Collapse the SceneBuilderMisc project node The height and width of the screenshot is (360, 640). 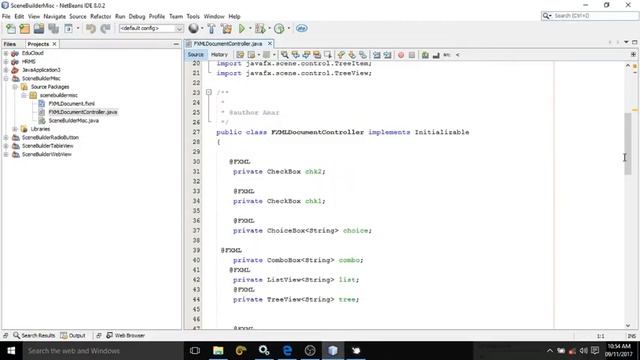click(6, 78)
